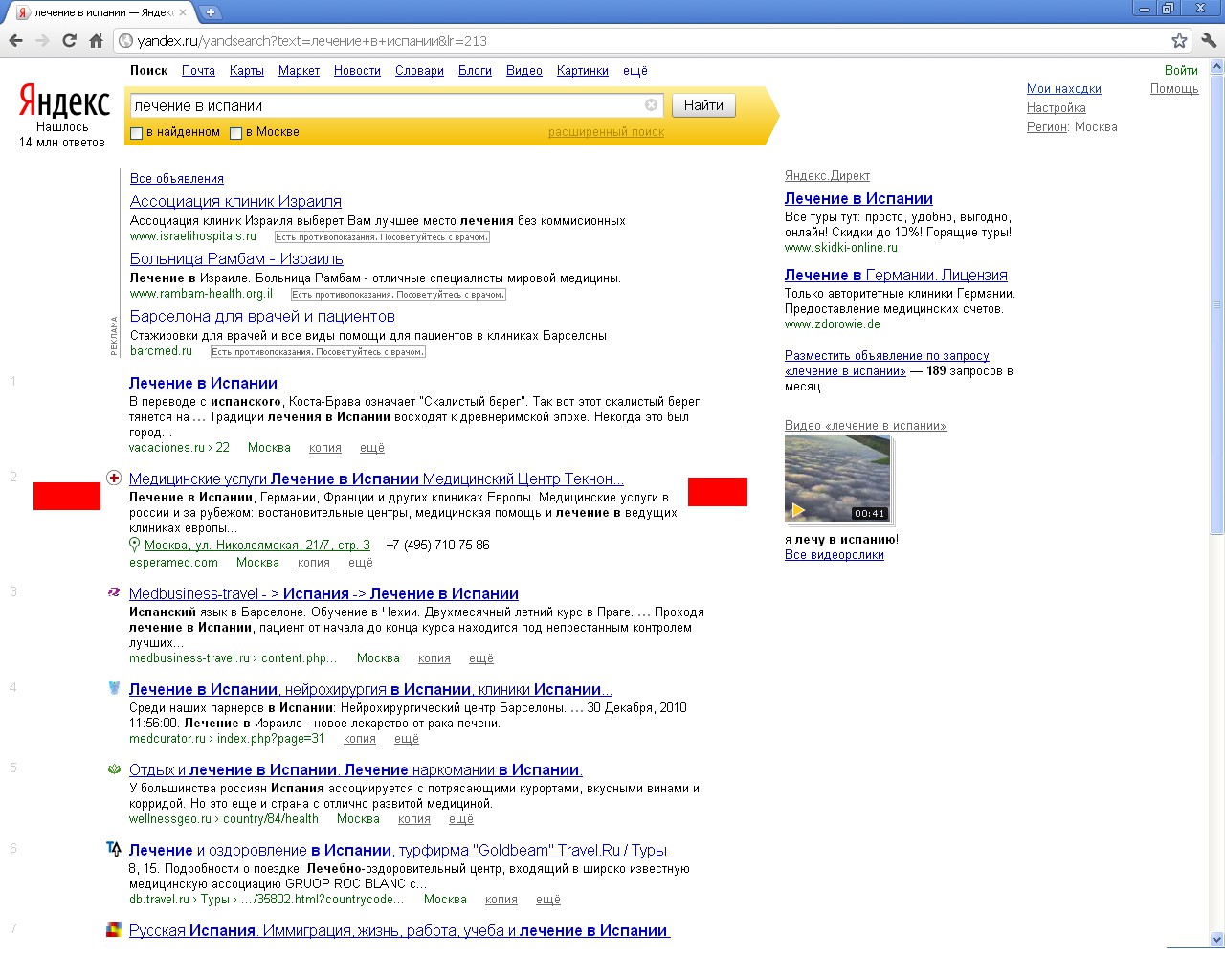Open the Настройка link
Screen dimensions: 1225x980
pos(1057,108)
